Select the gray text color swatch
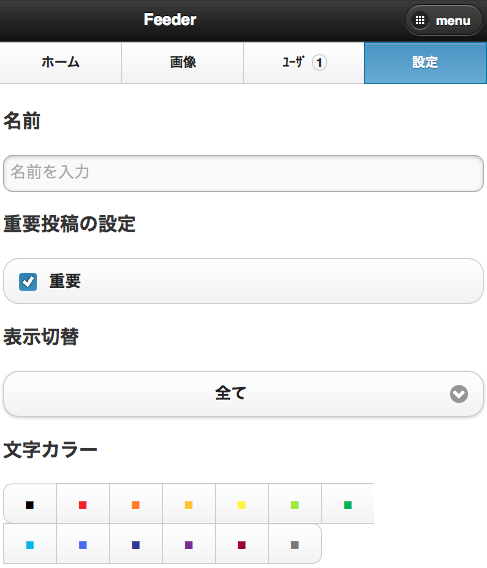 point(295,544)
